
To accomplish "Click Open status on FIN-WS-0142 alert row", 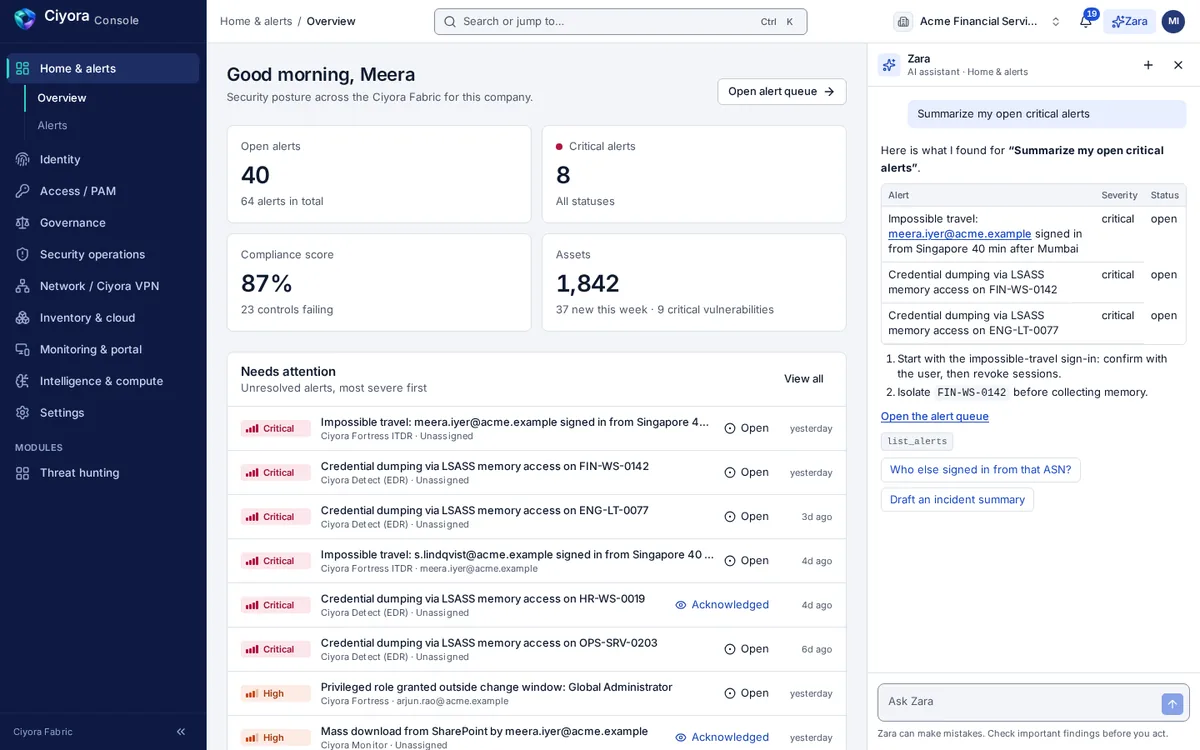I will click(x=746, y=472).
